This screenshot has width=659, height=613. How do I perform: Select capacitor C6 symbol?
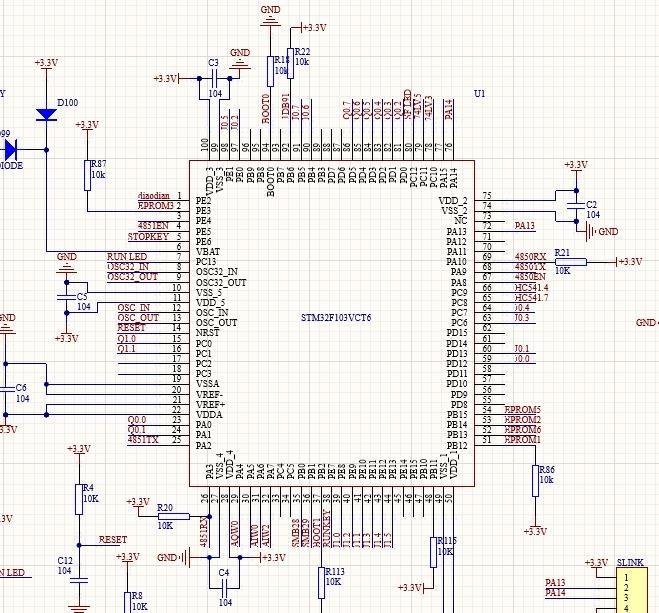(x=5, y=389)
